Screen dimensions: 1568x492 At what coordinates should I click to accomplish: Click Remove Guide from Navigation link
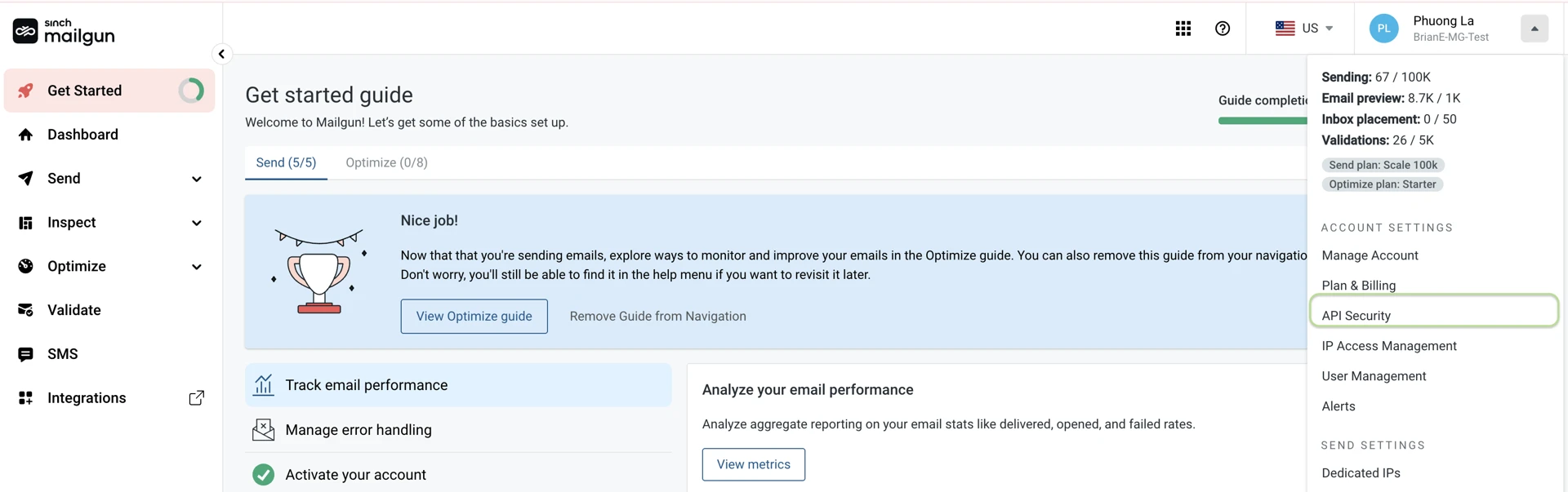(x=657, y=317)
